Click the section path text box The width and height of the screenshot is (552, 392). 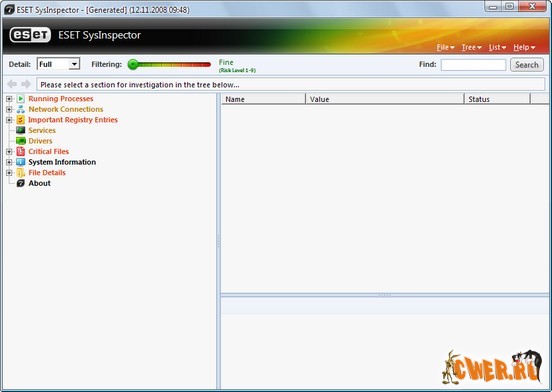(290, 84)
